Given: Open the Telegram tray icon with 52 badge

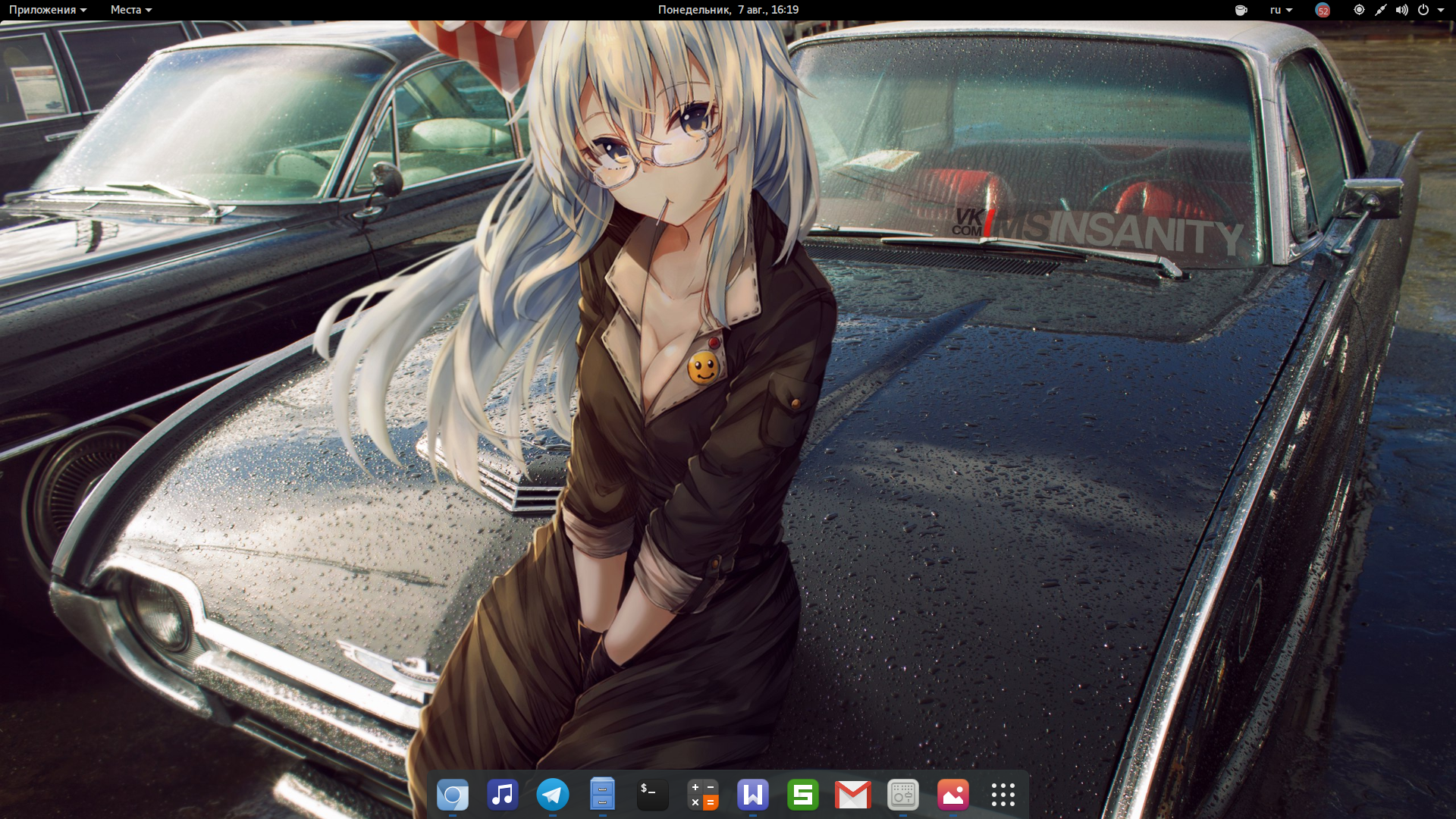Looking at the screenshot, I should pos(1323,10).
